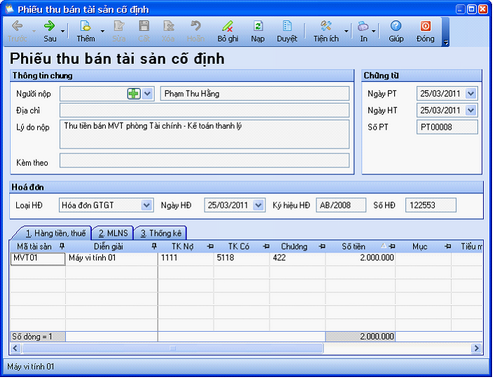
Task: Expand Loại HĐ Hóa đơn GTGT dropdown
Action: (x=146, y=205)
